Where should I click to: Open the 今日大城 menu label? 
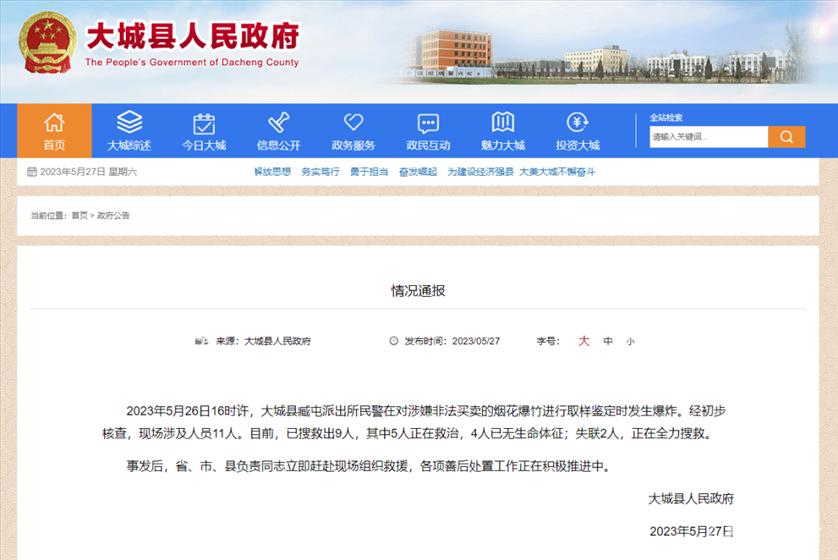(x=204, y=145)
